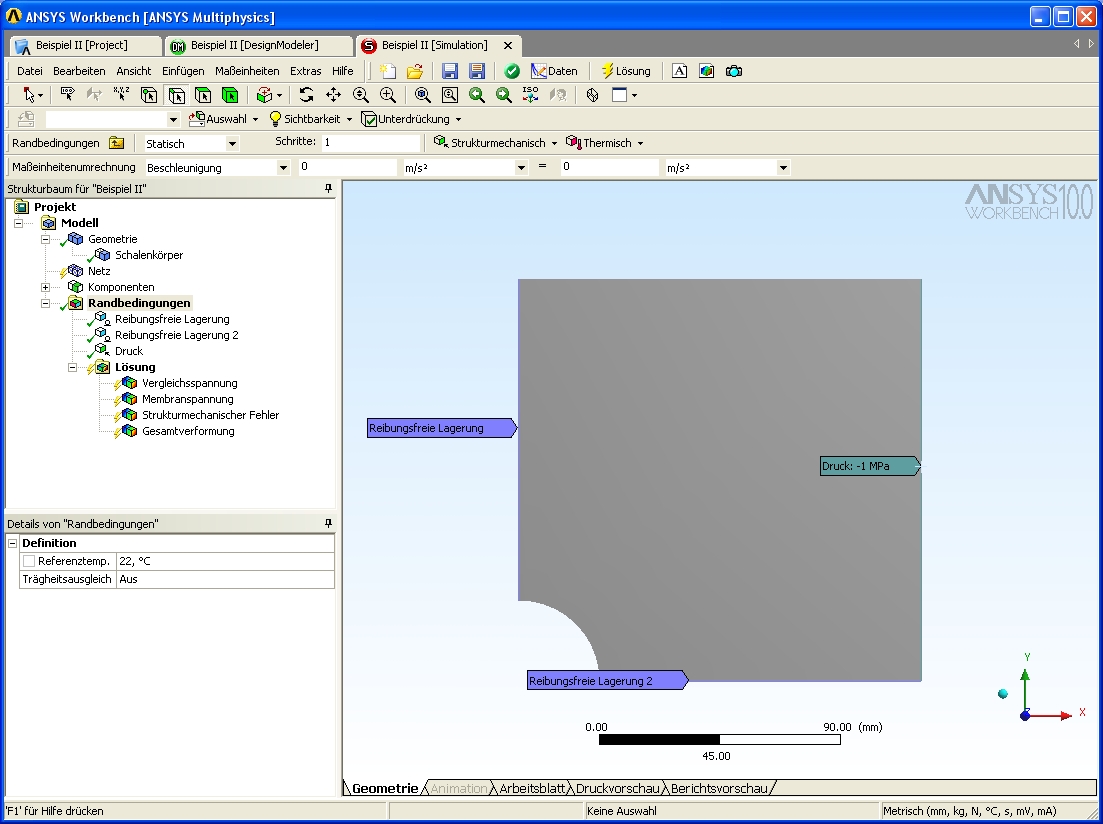Image resolution: width=1103 pixels, height=824 pixels.
Task: Switch to Beispiel II [DesignModeler] tab
Action: [x=257, y=46]
